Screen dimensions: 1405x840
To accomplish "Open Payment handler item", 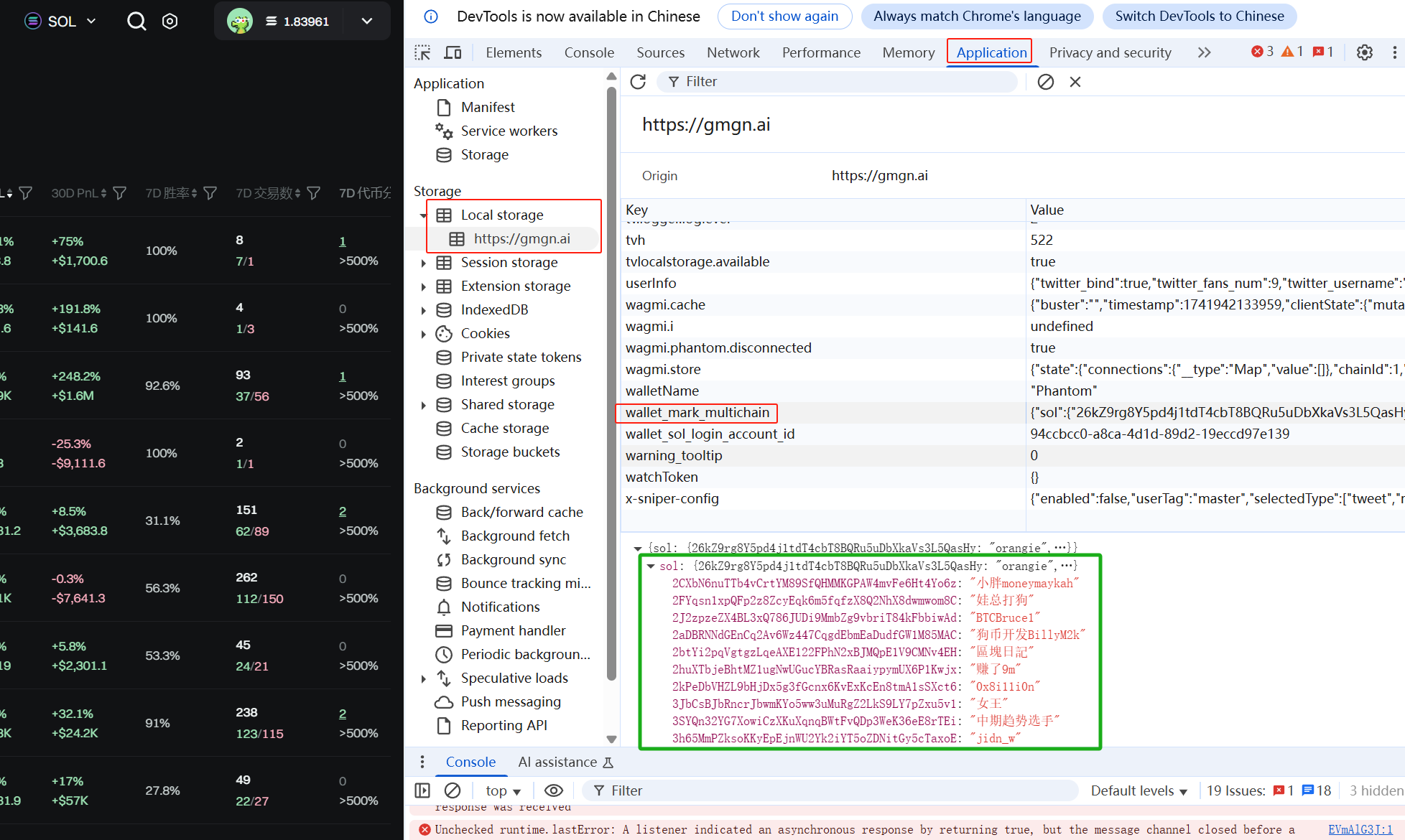I will point(513,630).
